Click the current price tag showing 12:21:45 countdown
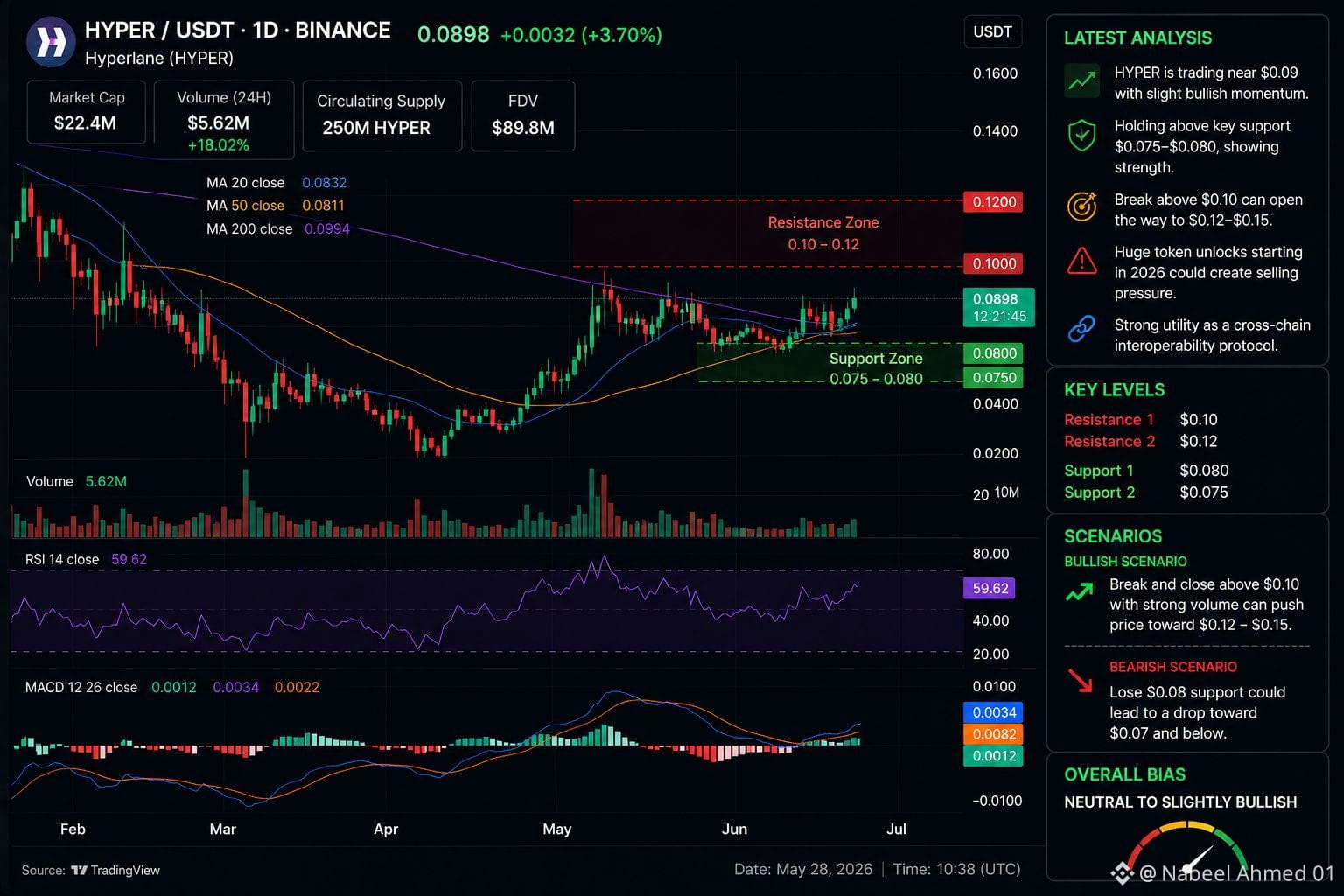This screenshot has height=896, width=1344. [x=998, y=307]
